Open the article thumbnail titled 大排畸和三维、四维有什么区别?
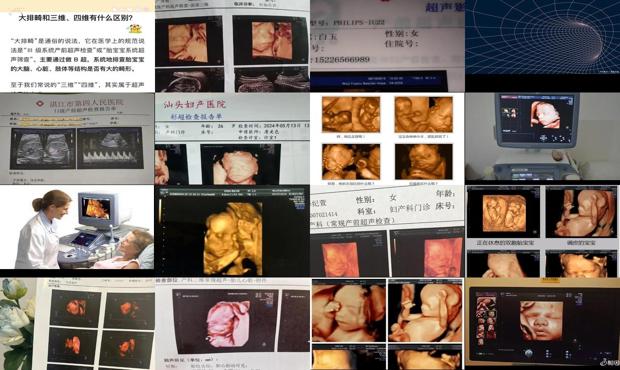The height and width of the screenshot is (370, 620). (x=77, y=46)
